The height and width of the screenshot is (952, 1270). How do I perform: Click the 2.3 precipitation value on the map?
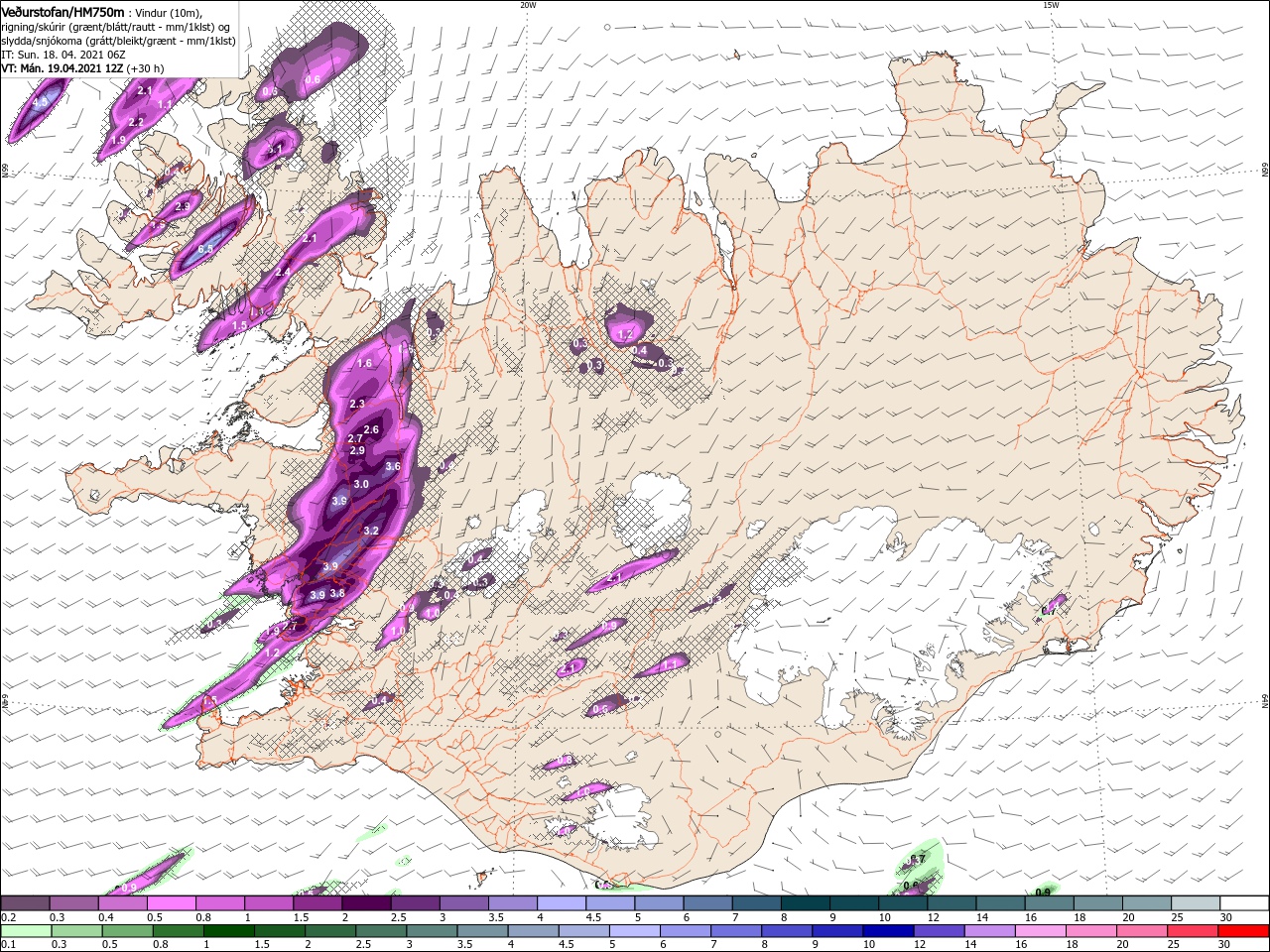(x=357, y=404)
